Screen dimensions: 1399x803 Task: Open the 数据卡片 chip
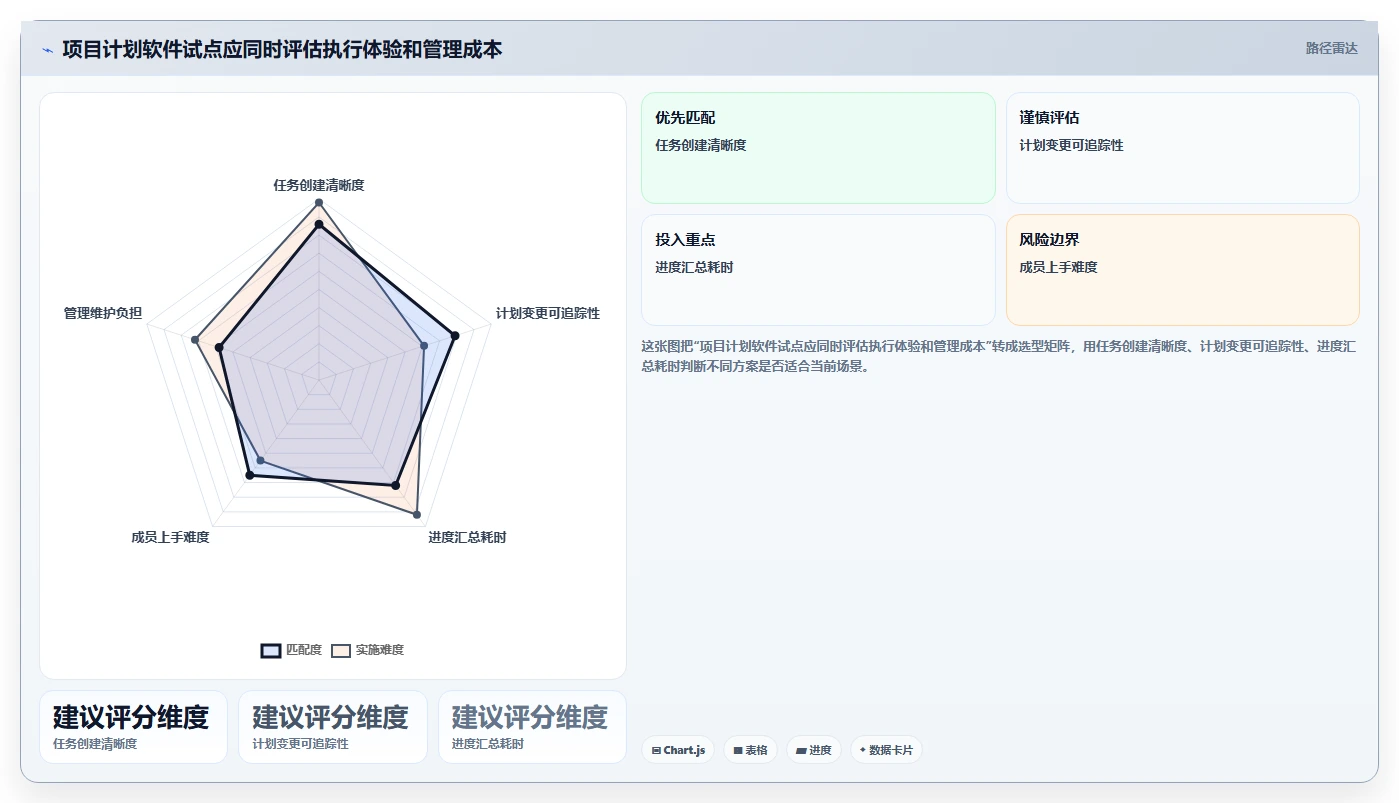pyautogui.click(x=886, y=750)
